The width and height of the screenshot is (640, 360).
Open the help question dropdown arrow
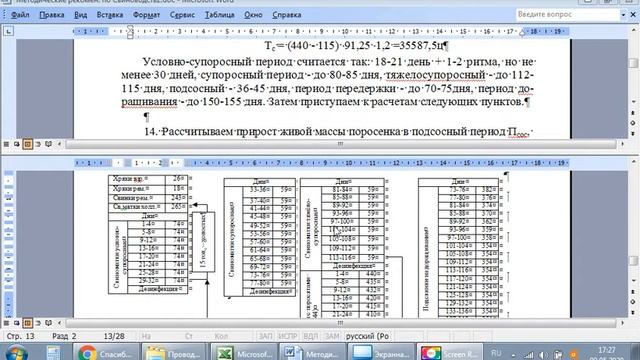tap(623, 15)
